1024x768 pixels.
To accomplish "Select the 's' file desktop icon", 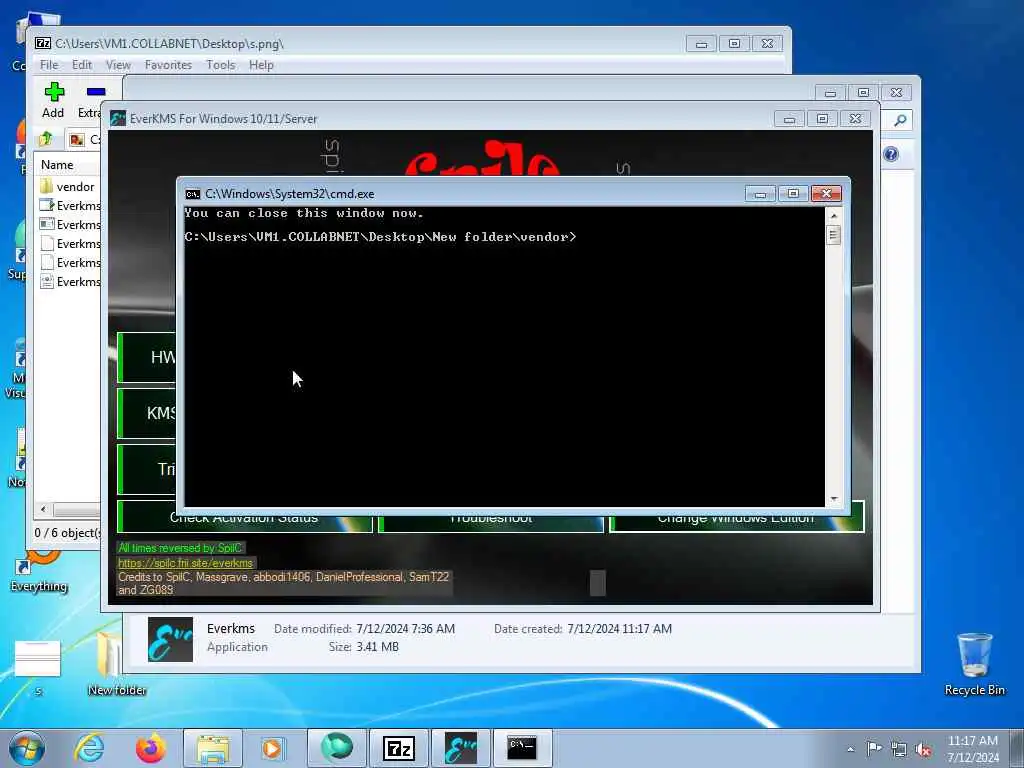I will 38,666.
